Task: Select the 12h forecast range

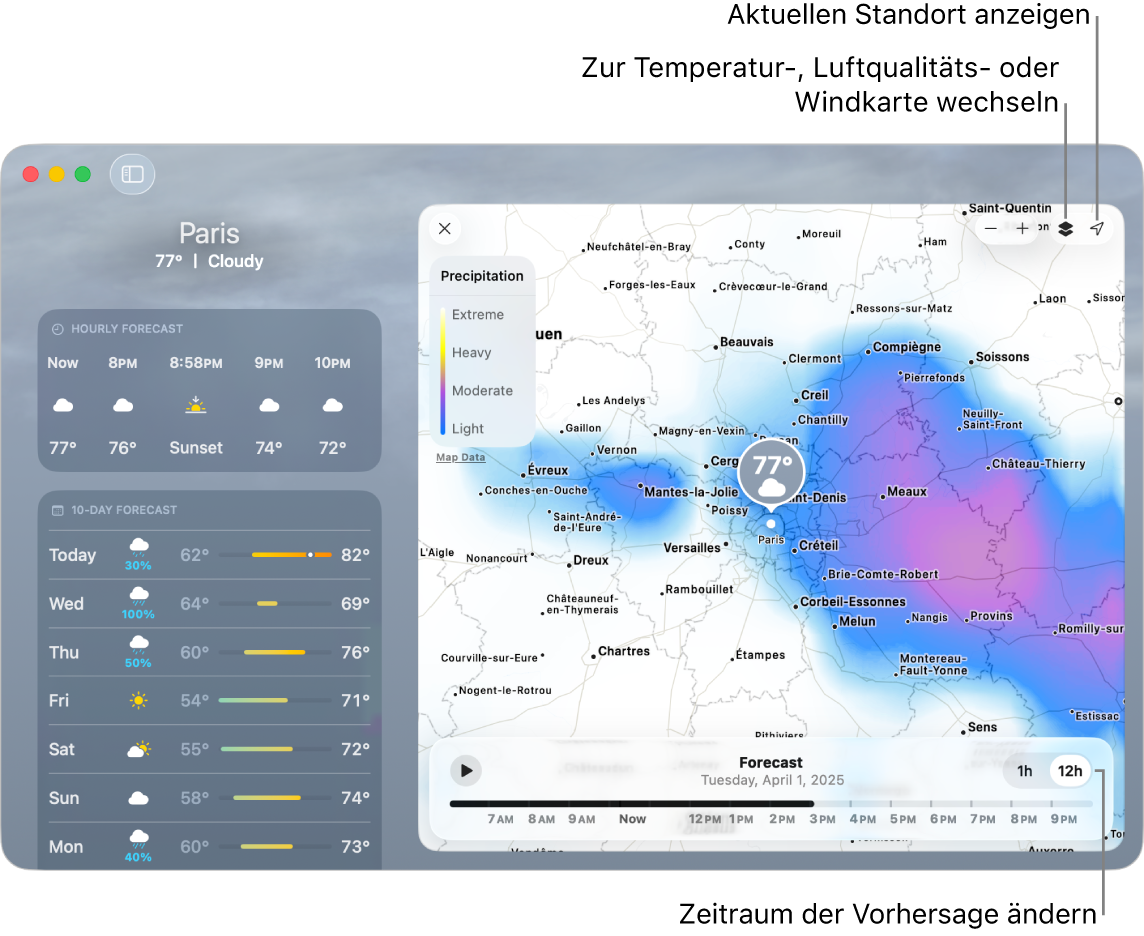Action: pyautogui.click(x=1070, y=771)
